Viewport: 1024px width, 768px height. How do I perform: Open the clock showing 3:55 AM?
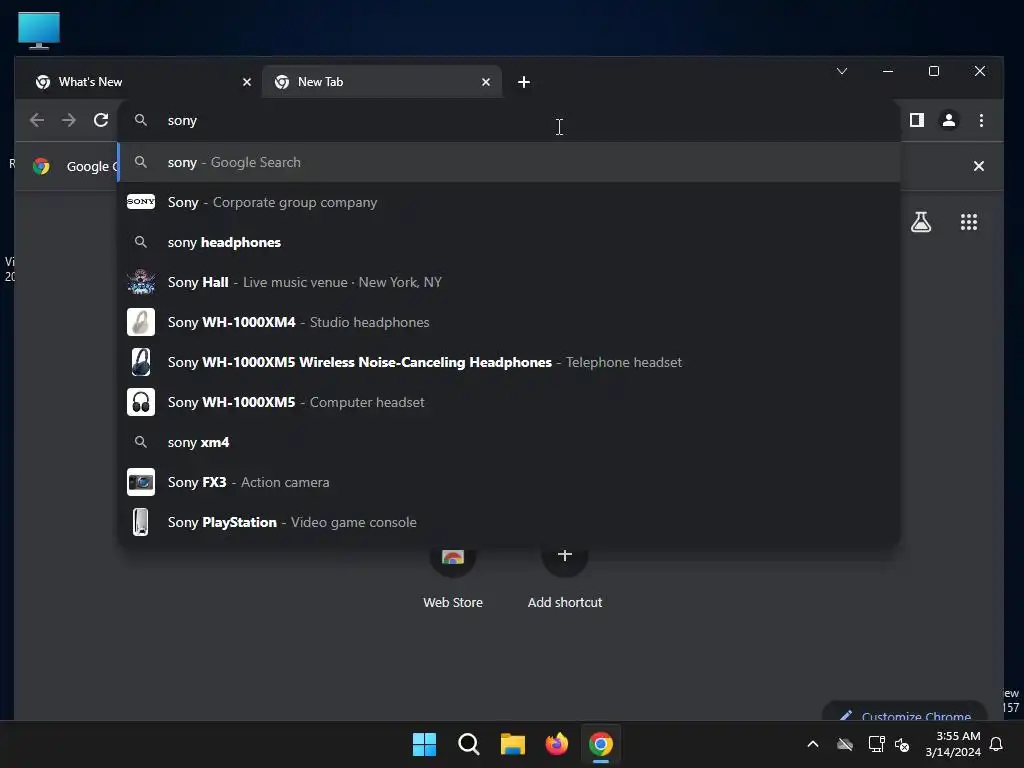953,744
